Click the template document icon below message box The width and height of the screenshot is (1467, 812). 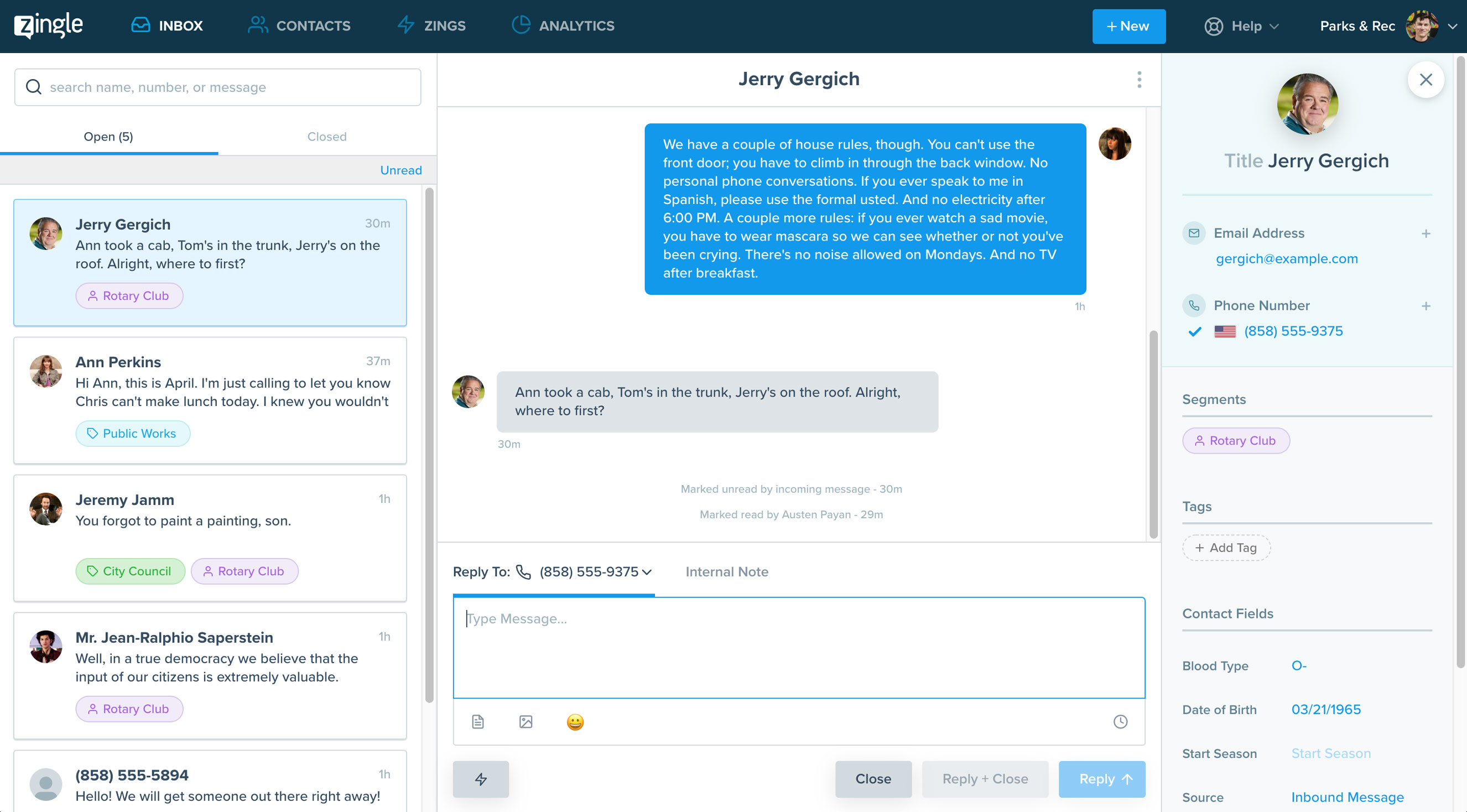click(478, 722)
